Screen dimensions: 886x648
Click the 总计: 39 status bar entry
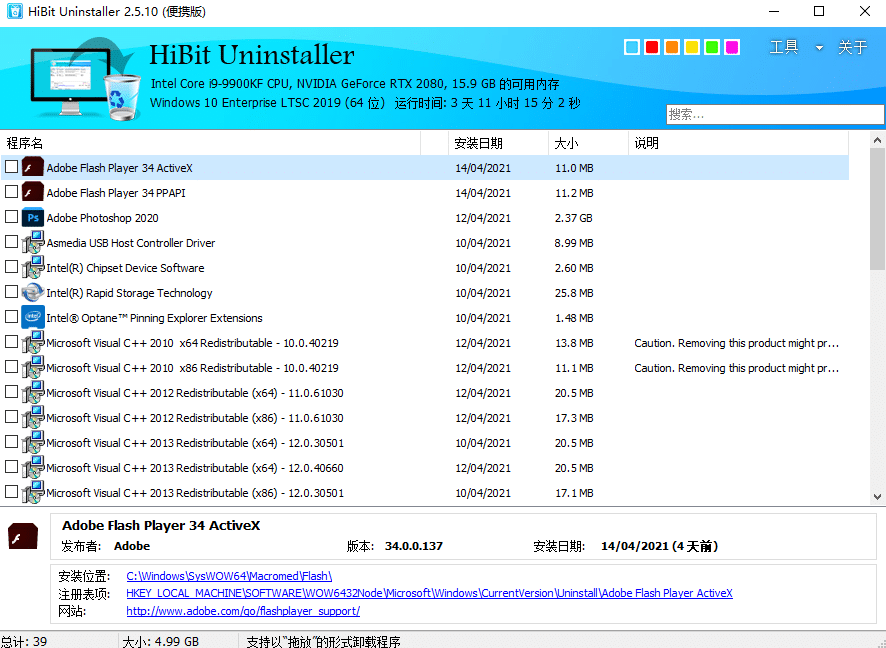click(24, 642)
